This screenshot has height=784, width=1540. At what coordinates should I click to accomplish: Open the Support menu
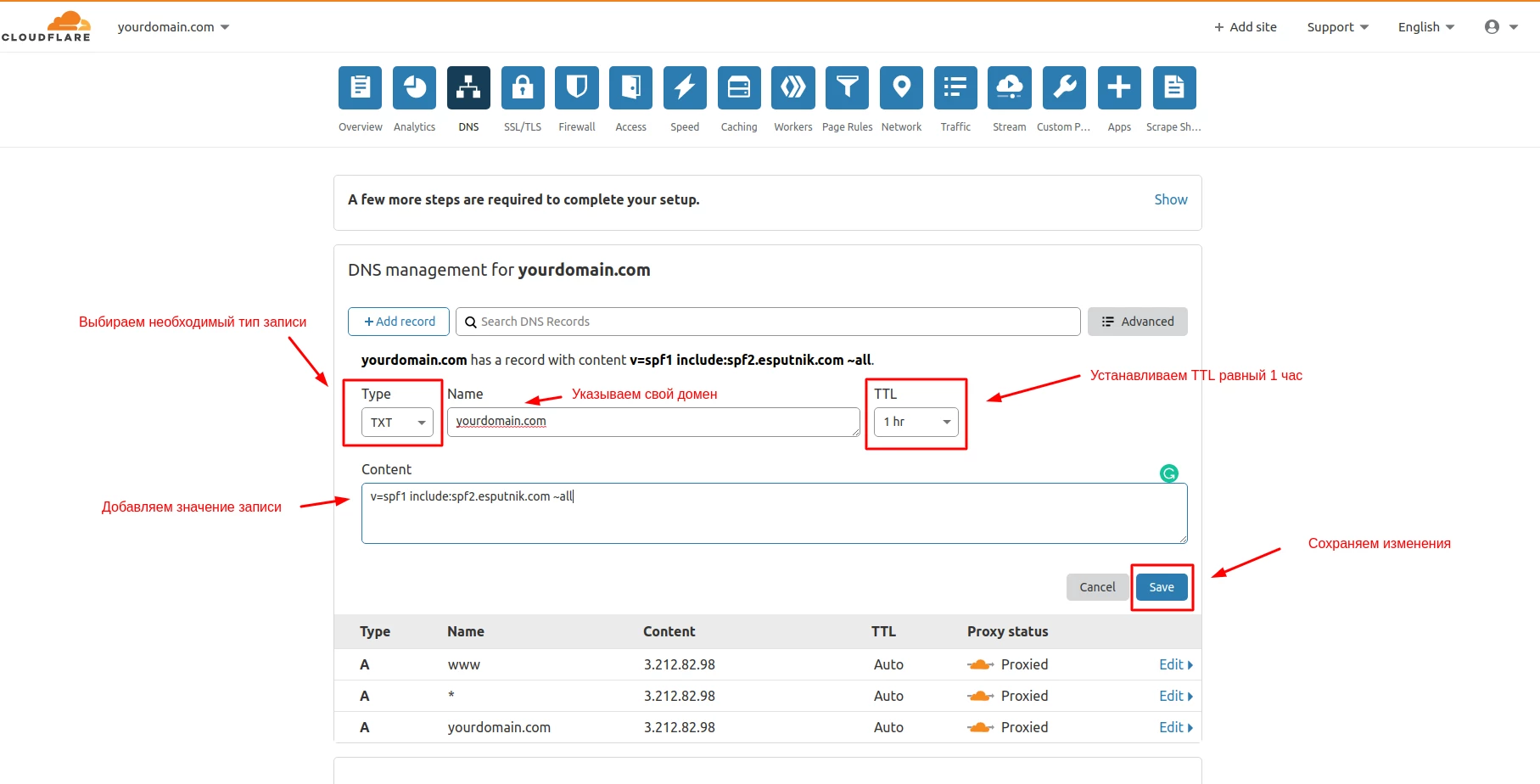coord(1337,27)
